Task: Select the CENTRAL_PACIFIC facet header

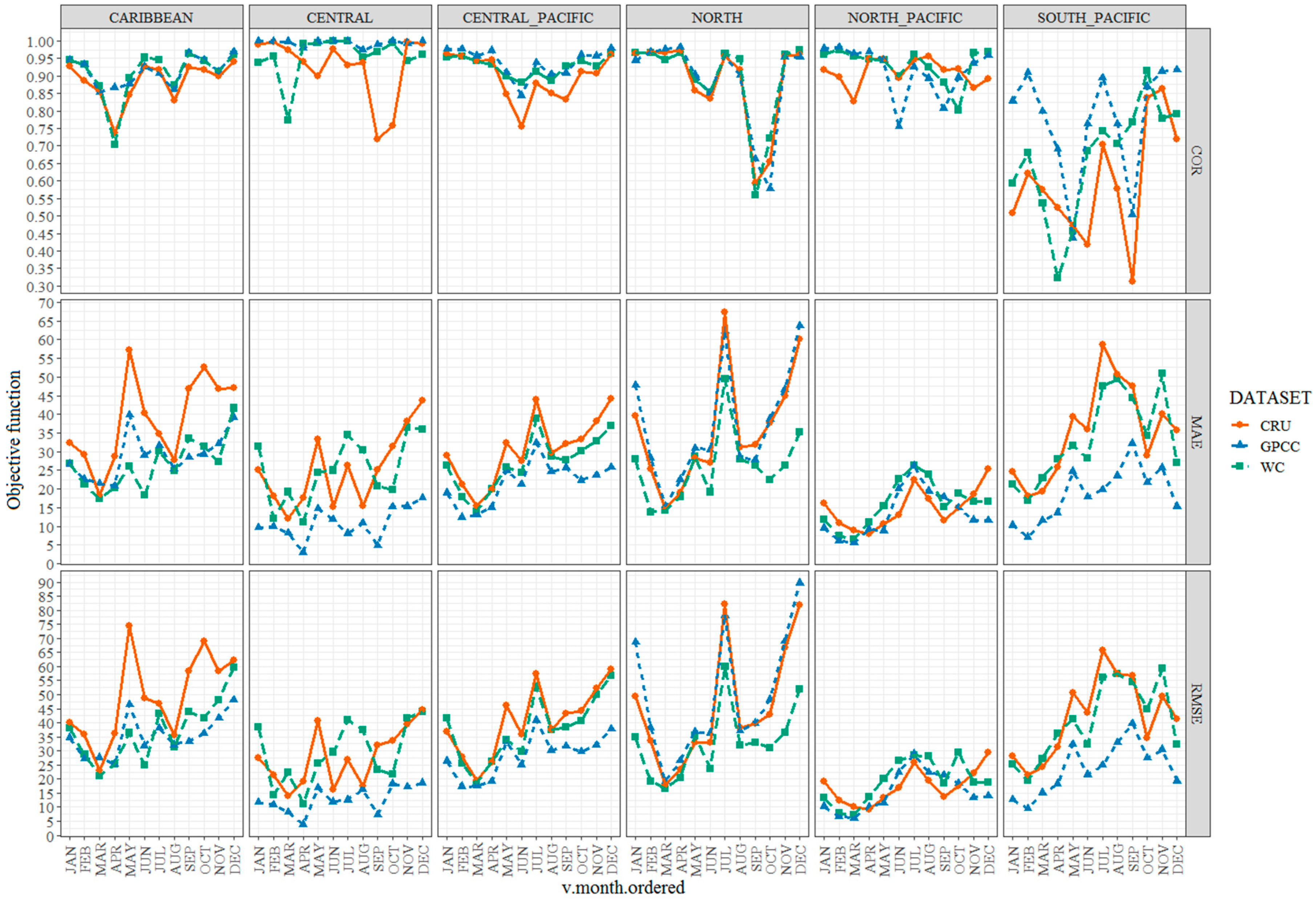Action: click(528, 17)
